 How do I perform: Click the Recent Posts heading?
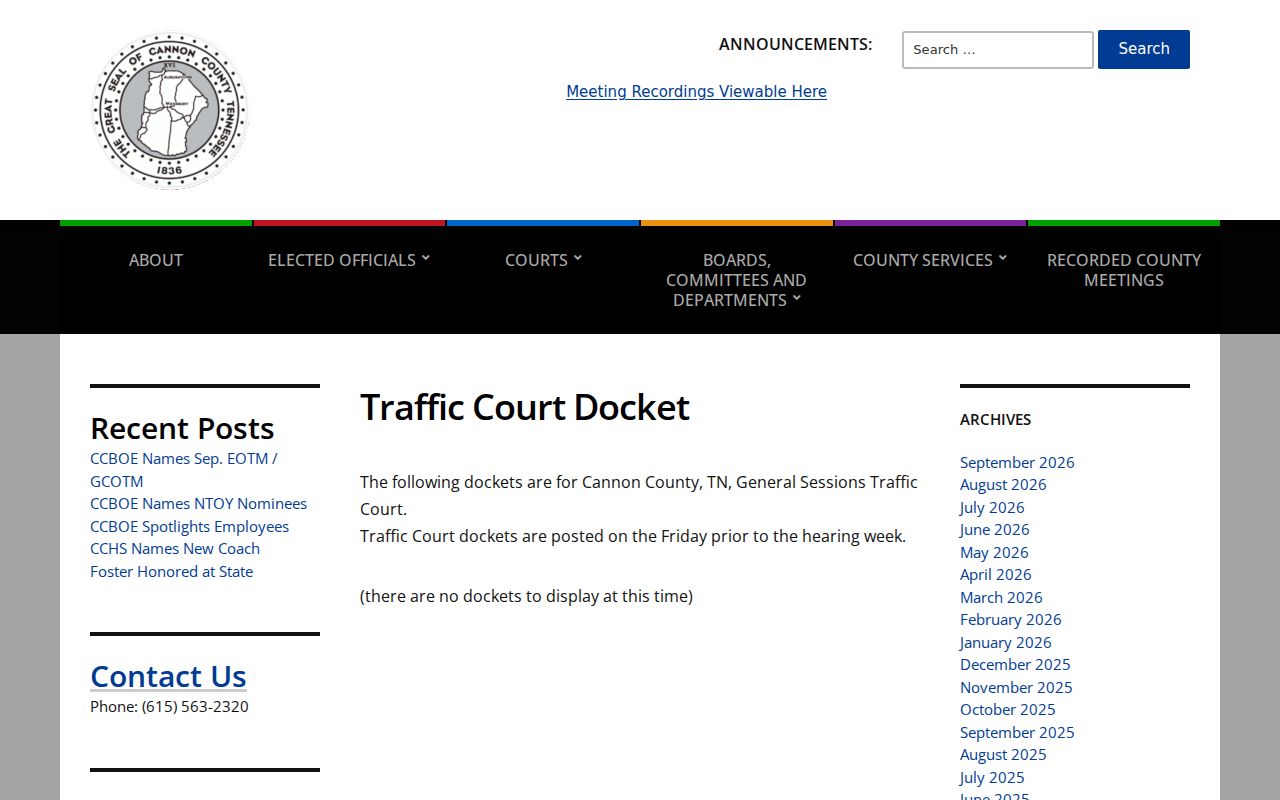(x=182, y=428)
